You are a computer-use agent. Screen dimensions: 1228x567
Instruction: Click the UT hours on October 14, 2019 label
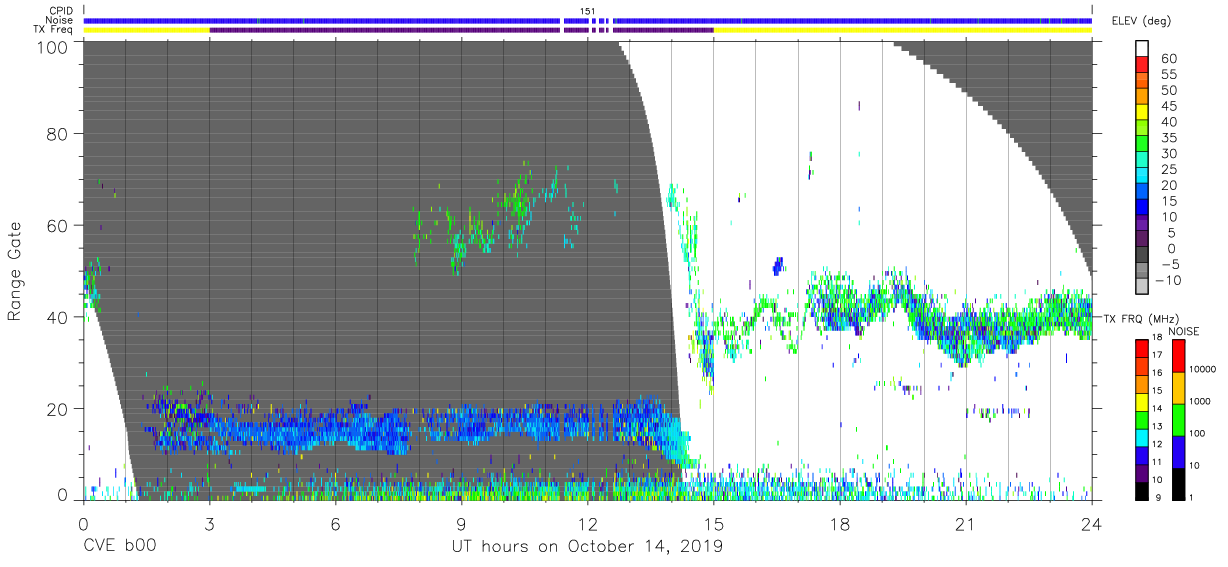pyautogui.click(x=588, y=547)
